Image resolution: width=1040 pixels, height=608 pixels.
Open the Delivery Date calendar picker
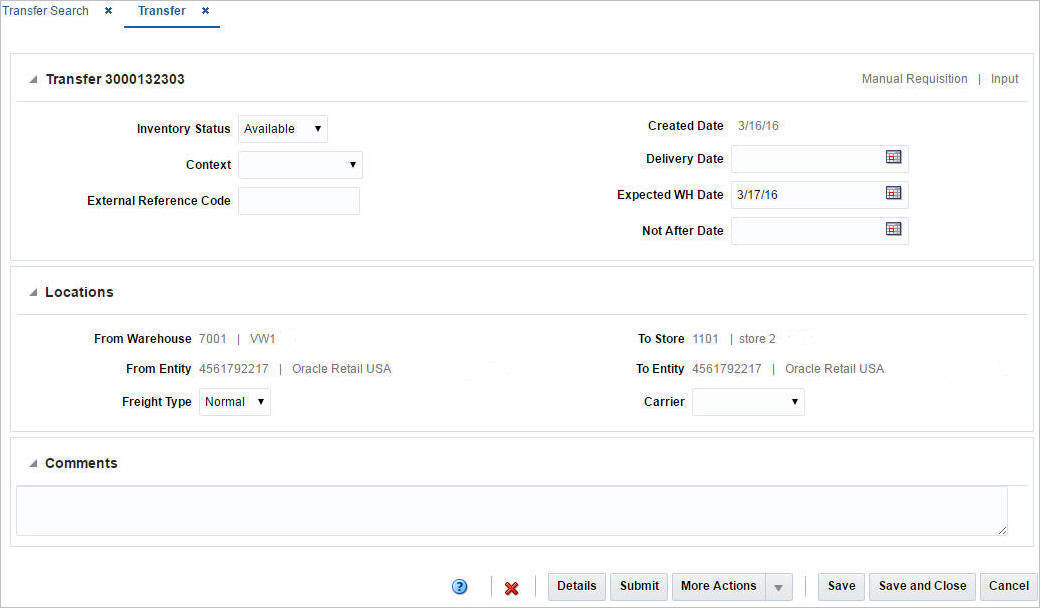[x=893, y=157]
